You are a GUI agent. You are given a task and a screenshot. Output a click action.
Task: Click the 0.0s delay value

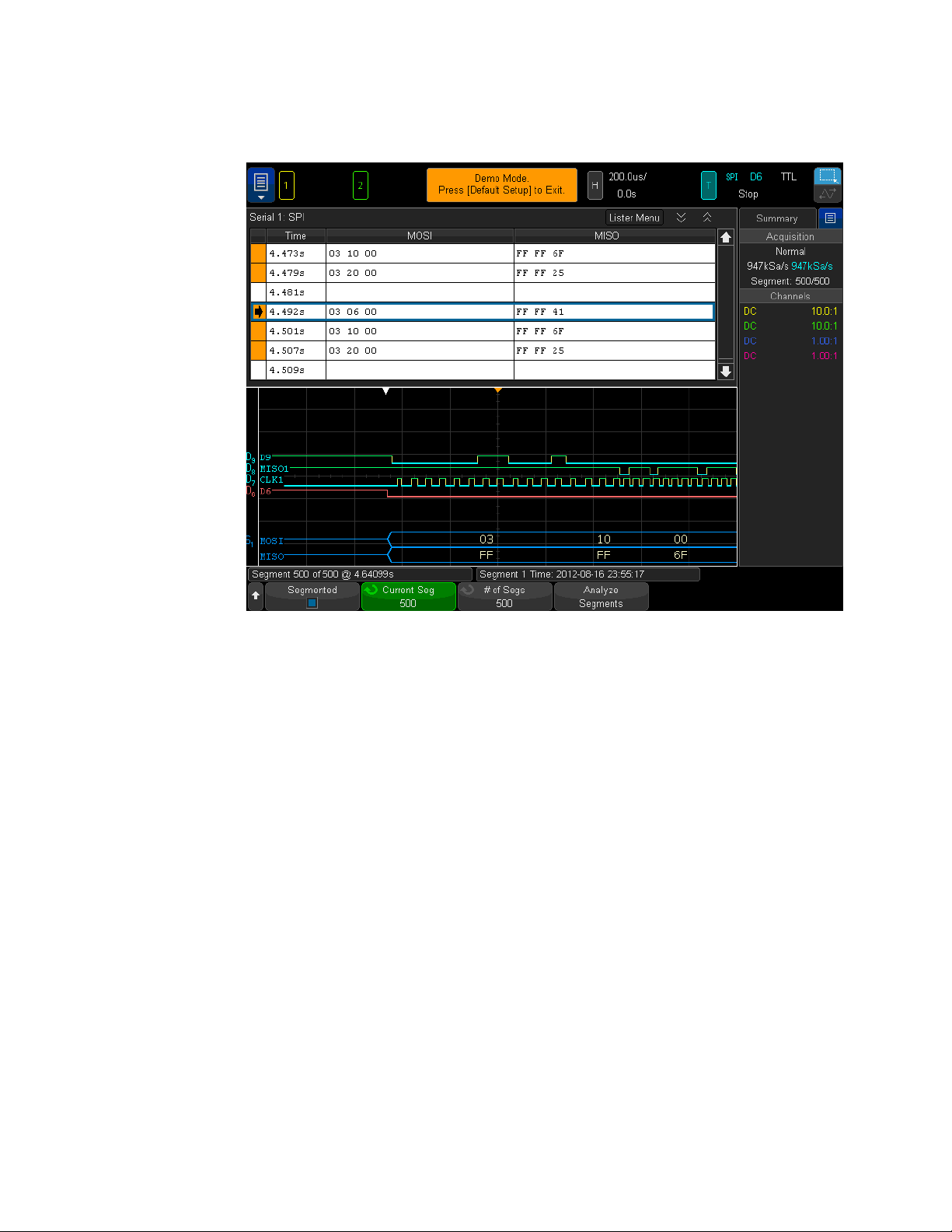(626, 194)
